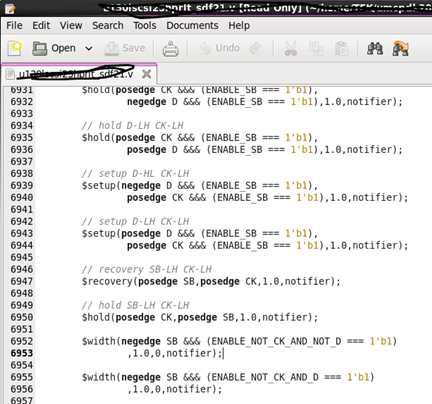Open the View menu
Image resolution: width=432 pixels, height=404 pixels.
tap(71, 25)
